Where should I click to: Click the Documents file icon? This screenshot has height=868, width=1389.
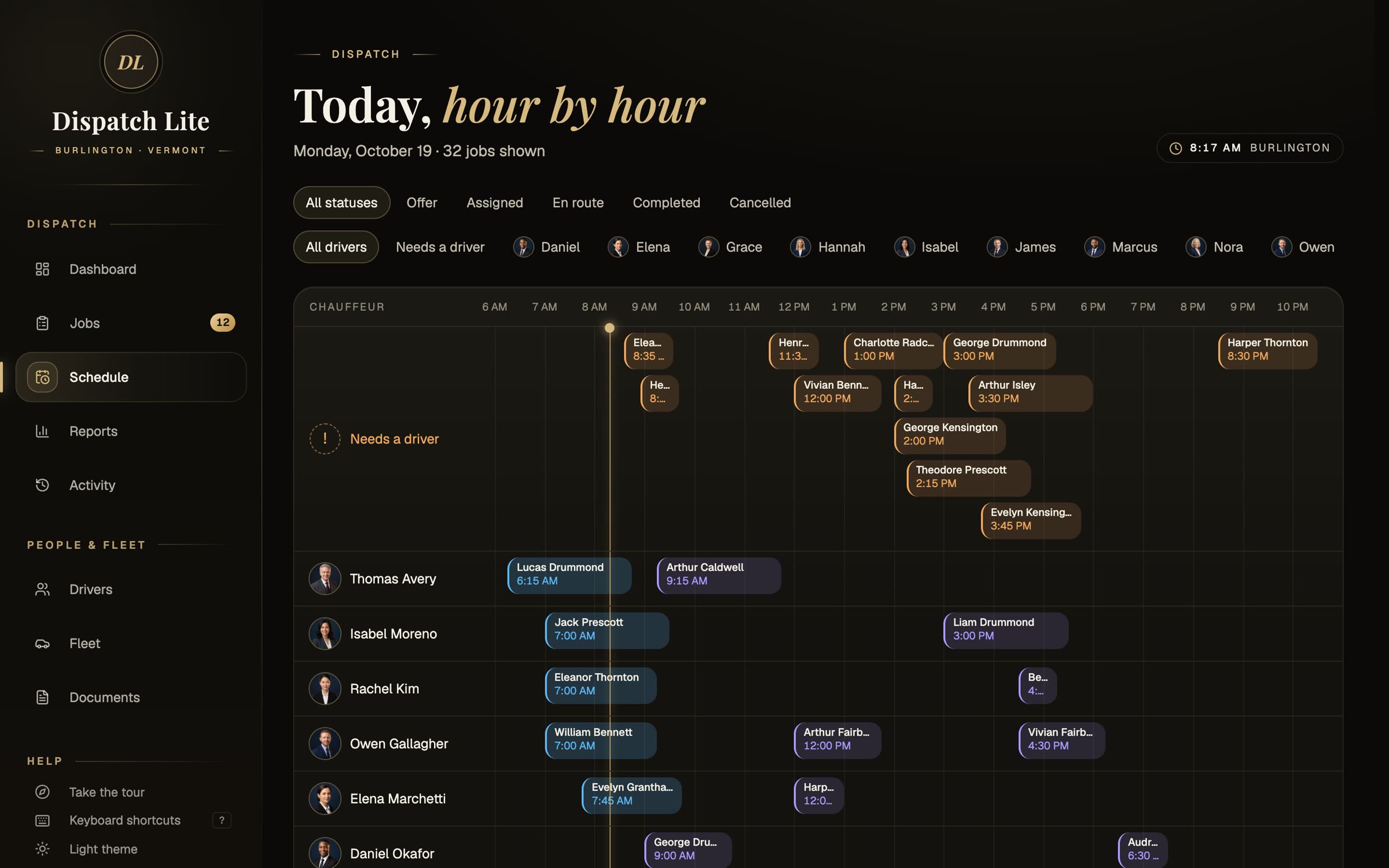42,697
